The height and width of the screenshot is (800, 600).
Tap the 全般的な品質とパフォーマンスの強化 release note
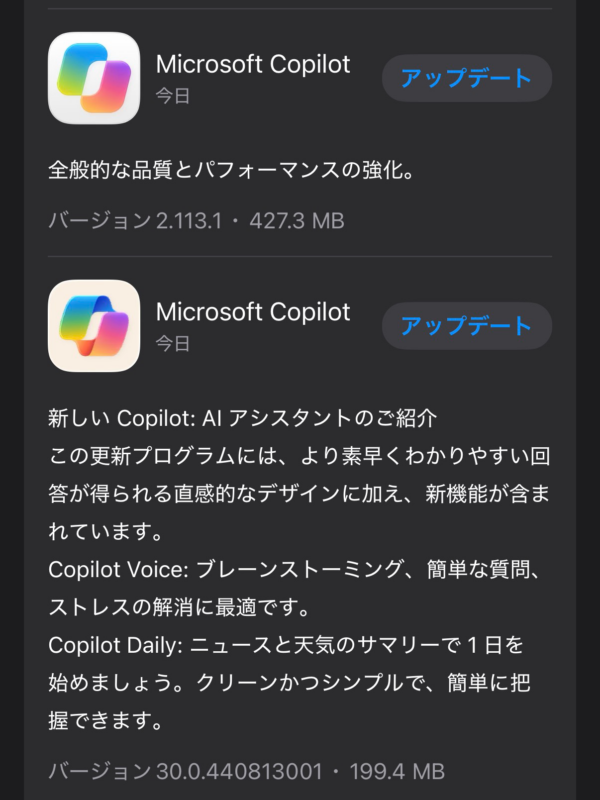pyautogui.click(x=231, y=170)
